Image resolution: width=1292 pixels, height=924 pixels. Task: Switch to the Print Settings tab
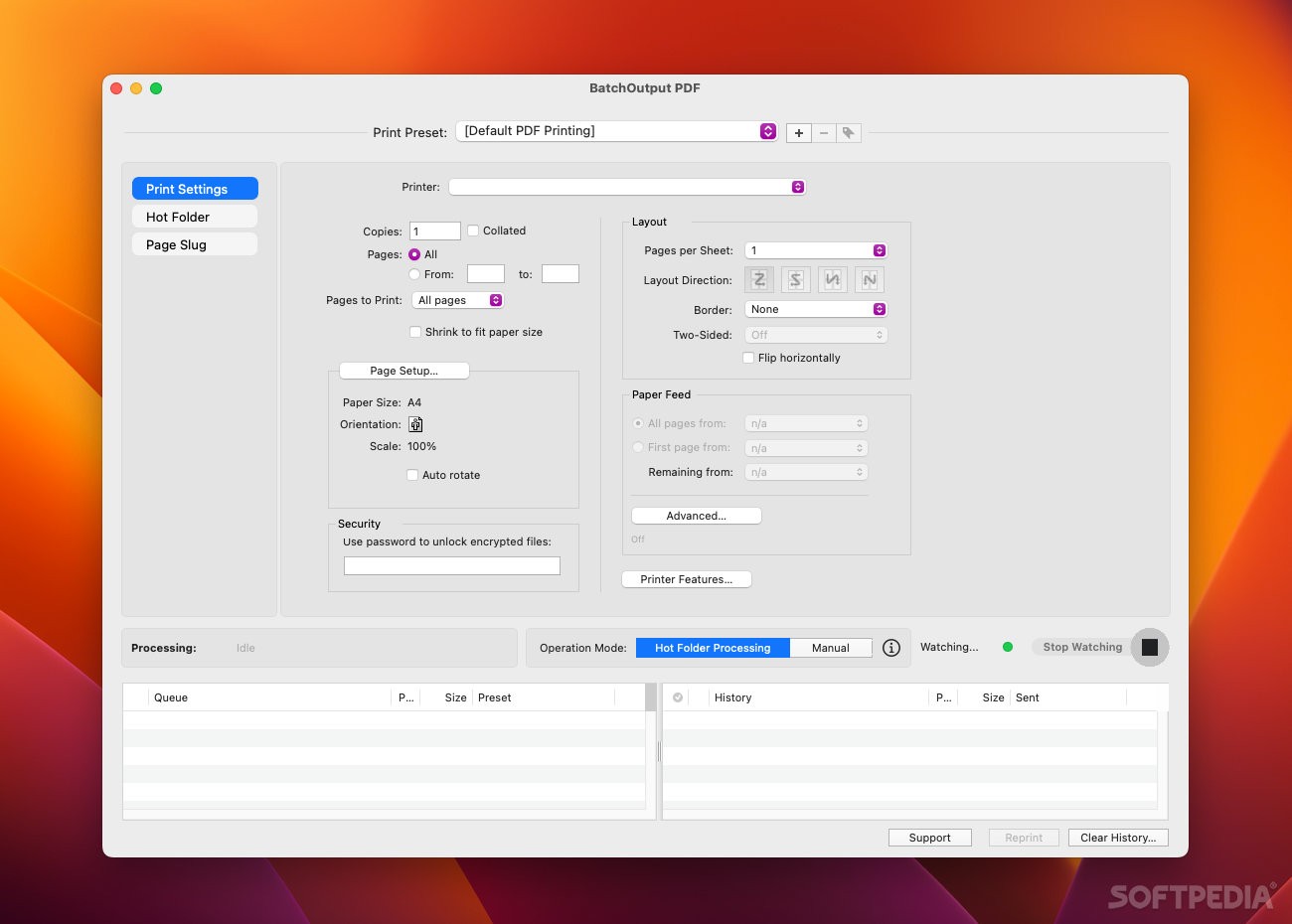coord(195,189)
